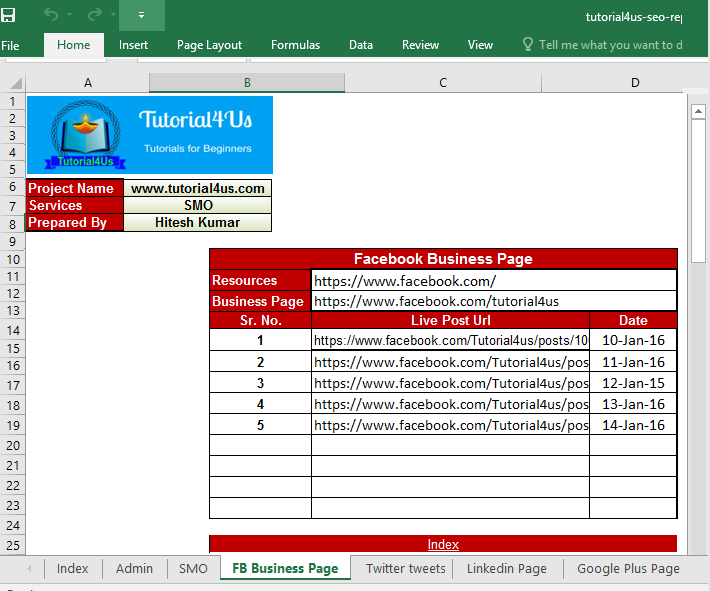This screenshot has width=710, height=591.
Task: Select column C header
Action: (443, 83)
